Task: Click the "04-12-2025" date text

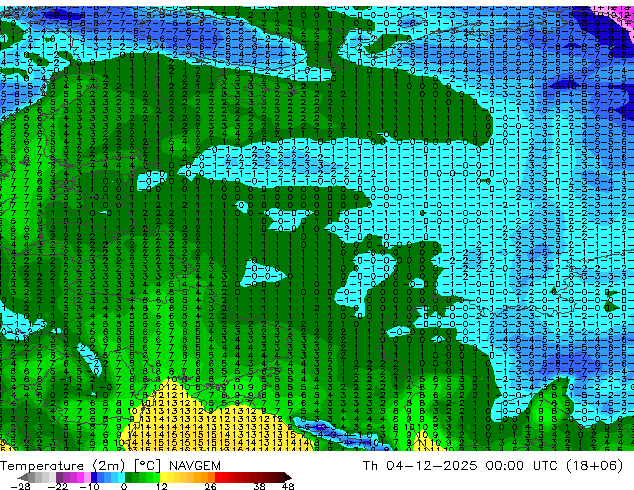Action: pos(431,466)
